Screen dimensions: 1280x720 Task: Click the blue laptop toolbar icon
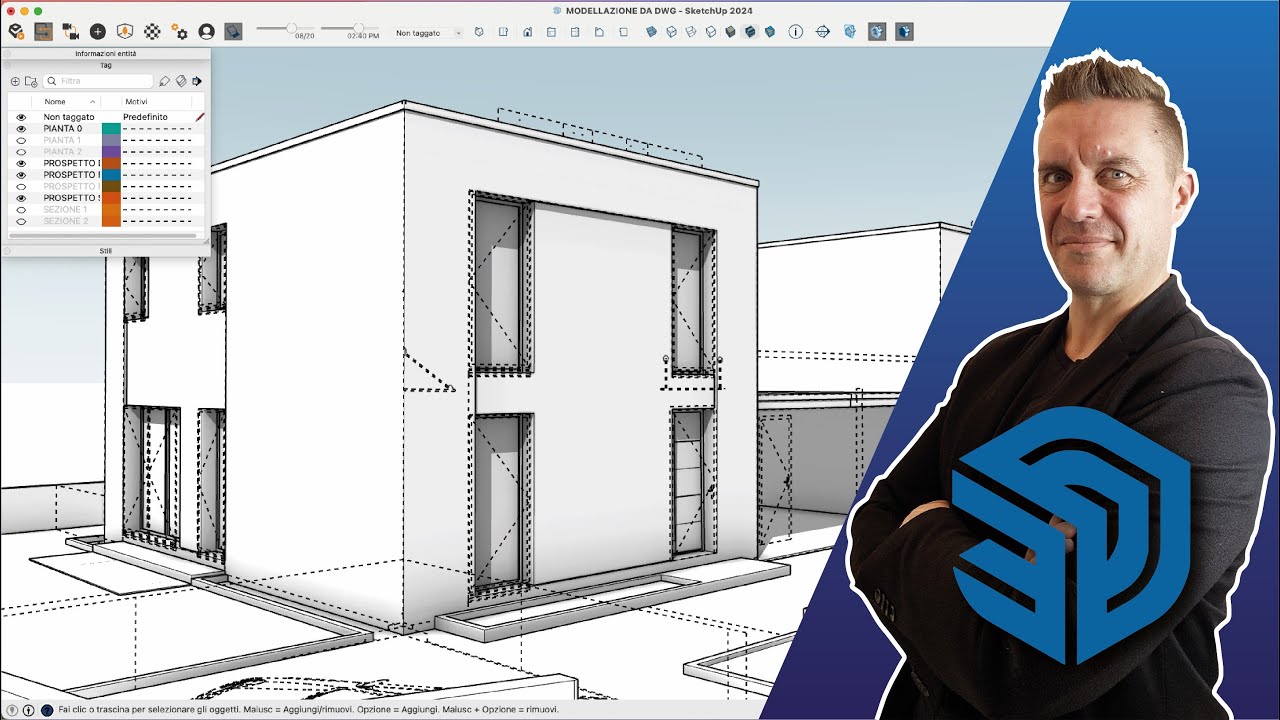coord(233,32)
